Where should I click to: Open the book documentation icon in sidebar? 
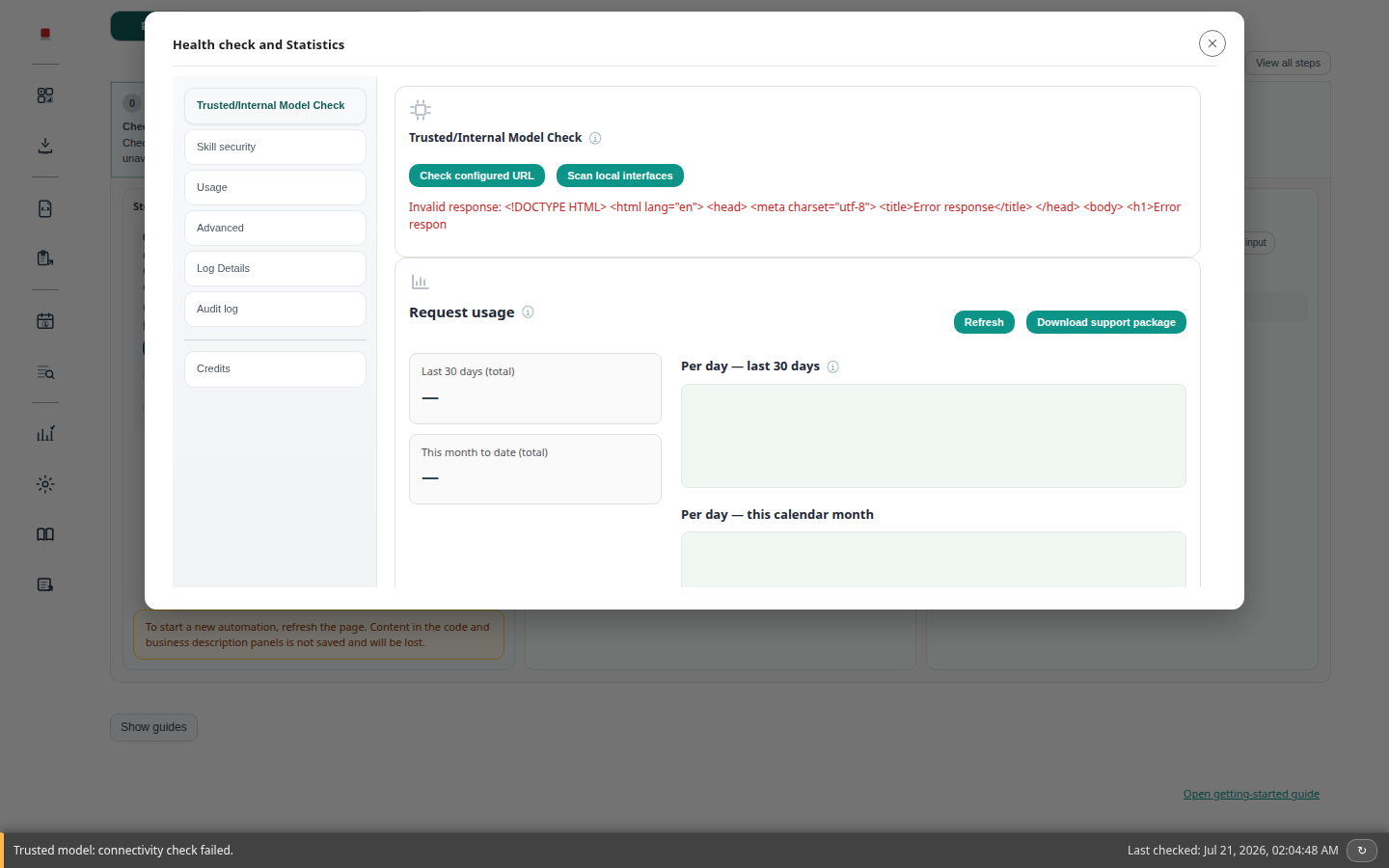(x=45, y=534)
